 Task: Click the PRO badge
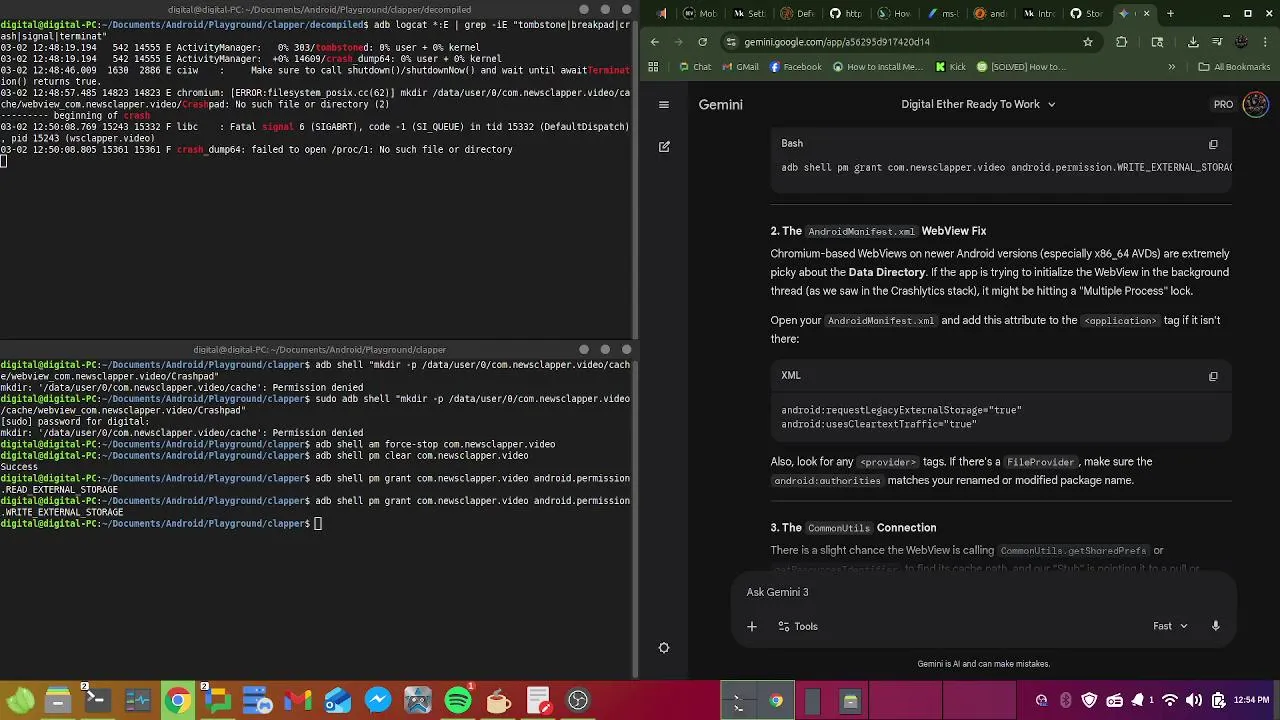(1223, 104)
